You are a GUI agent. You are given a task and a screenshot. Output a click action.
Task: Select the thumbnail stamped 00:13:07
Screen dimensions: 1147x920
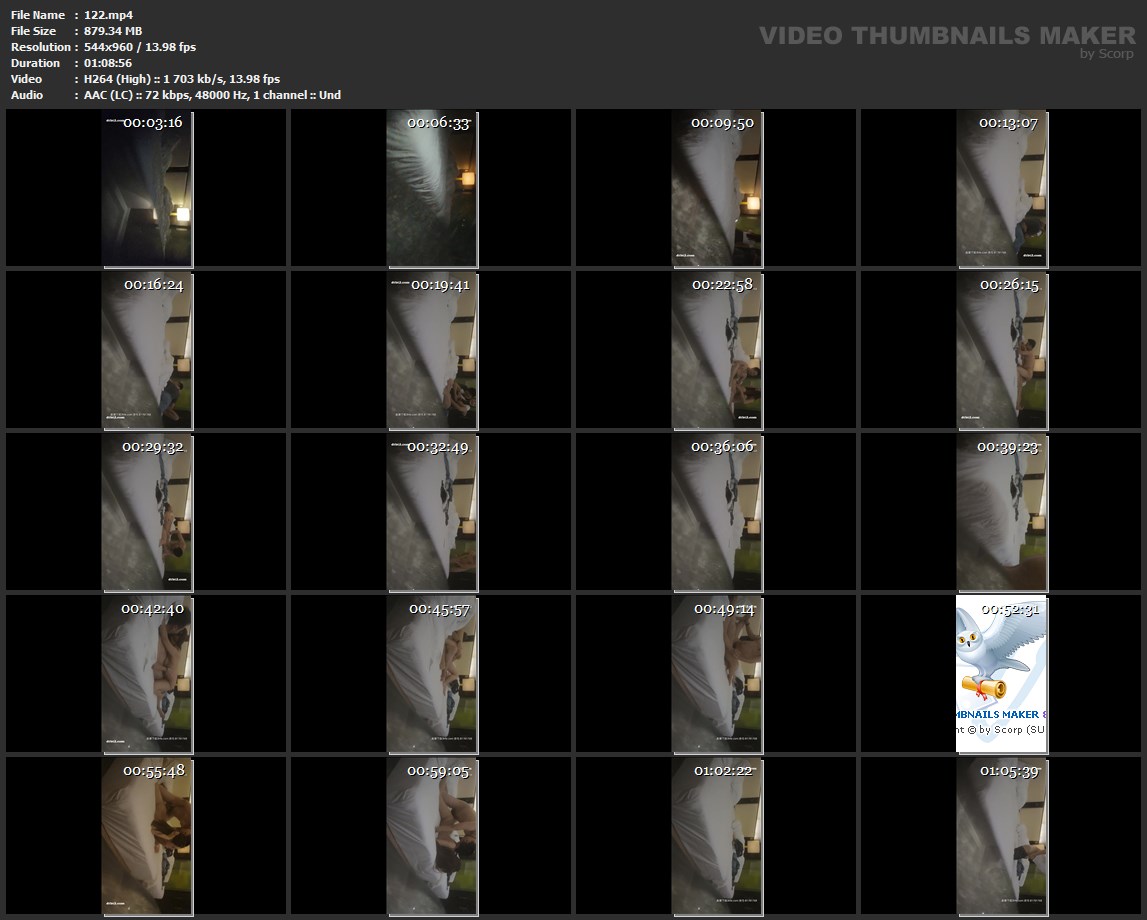1001,189
